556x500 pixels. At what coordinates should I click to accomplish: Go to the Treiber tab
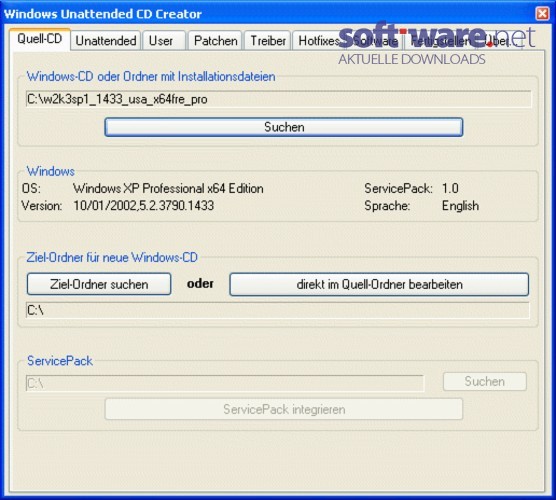268,40
